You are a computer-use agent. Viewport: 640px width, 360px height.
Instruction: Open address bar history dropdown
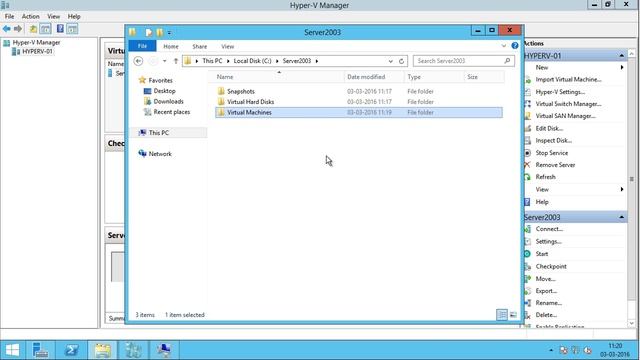(x=391, y=61)
